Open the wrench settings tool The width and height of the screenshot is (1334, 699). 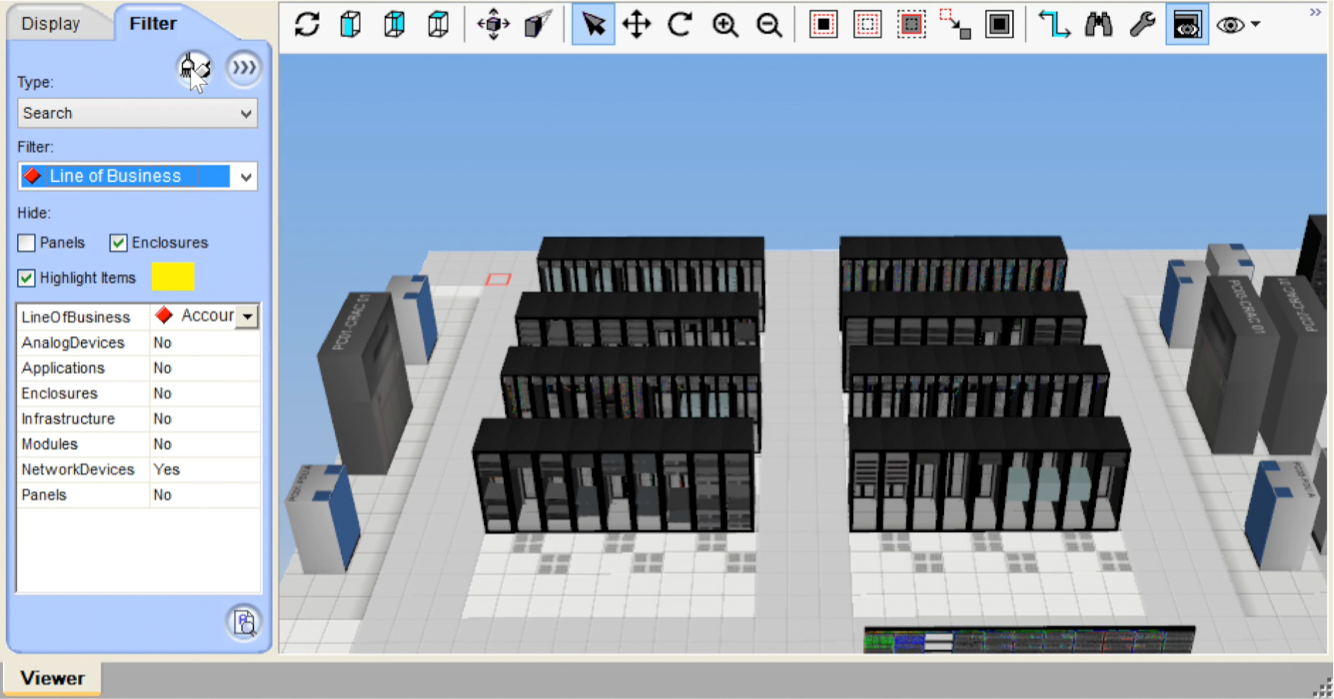tap(1142, 25)
